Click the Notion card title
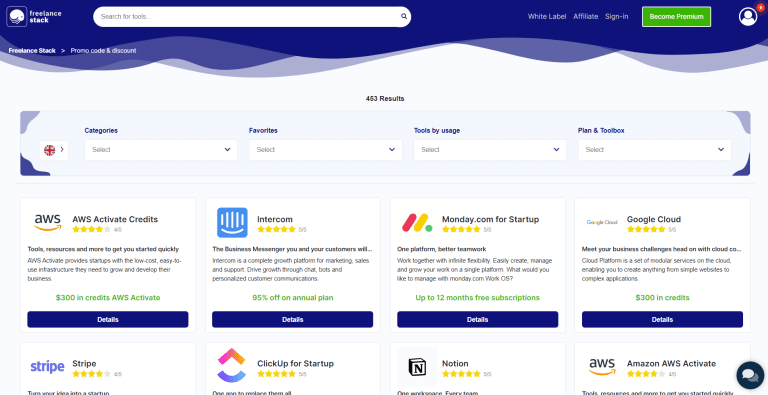 pos(456,364)
